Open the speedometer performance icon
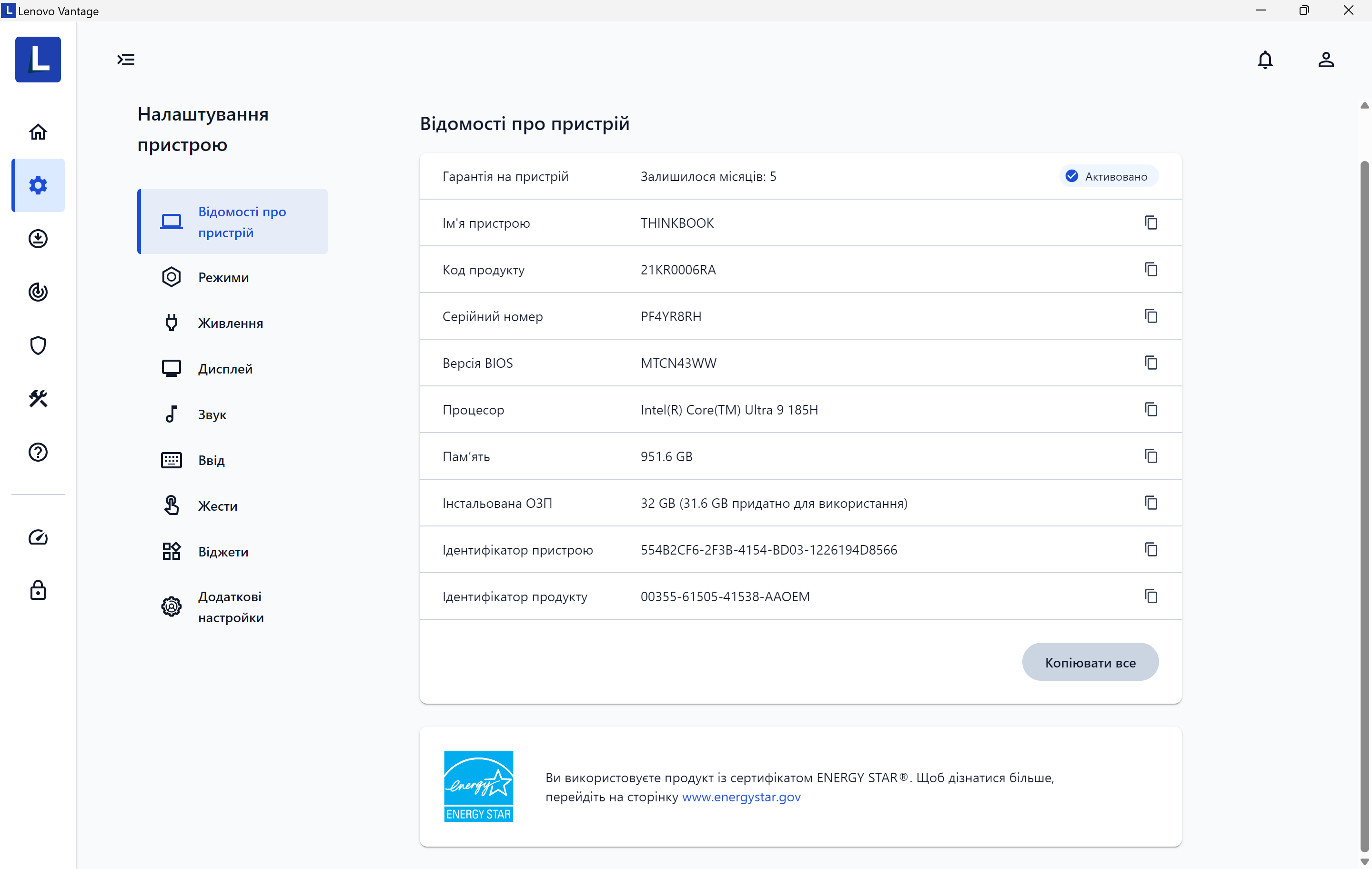The height and width of the screenshot is (869, 1372). (x=38, y=537)
